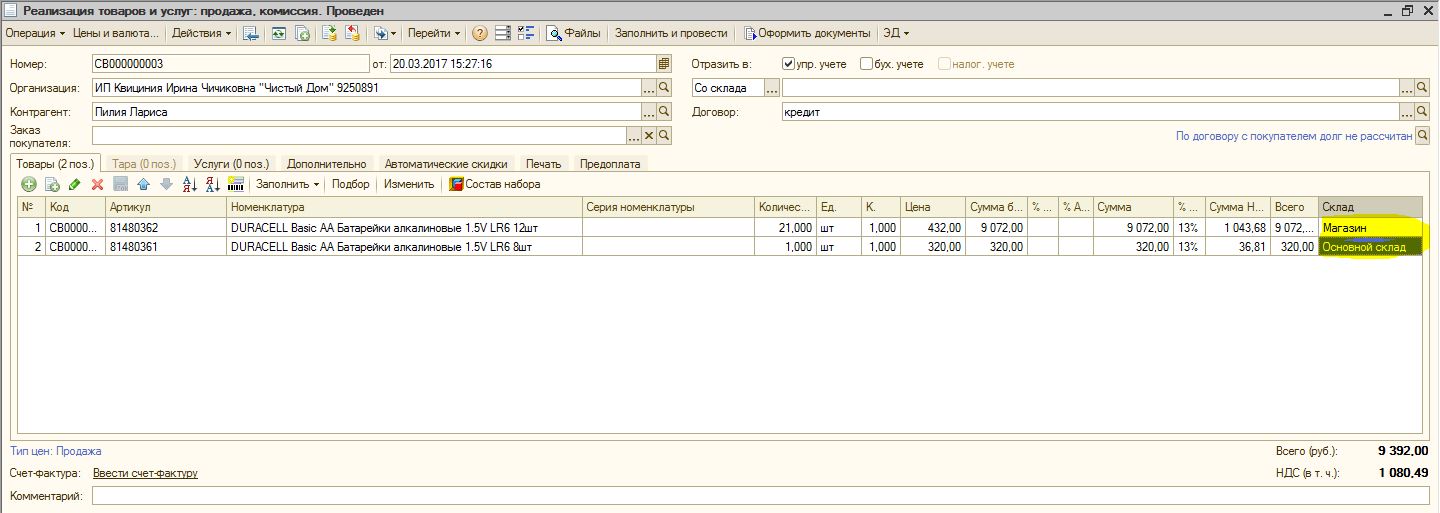Open the Автоматические скидки tab
The width and height of the screenshot is (1440, 513).
(x=446, y=163)
